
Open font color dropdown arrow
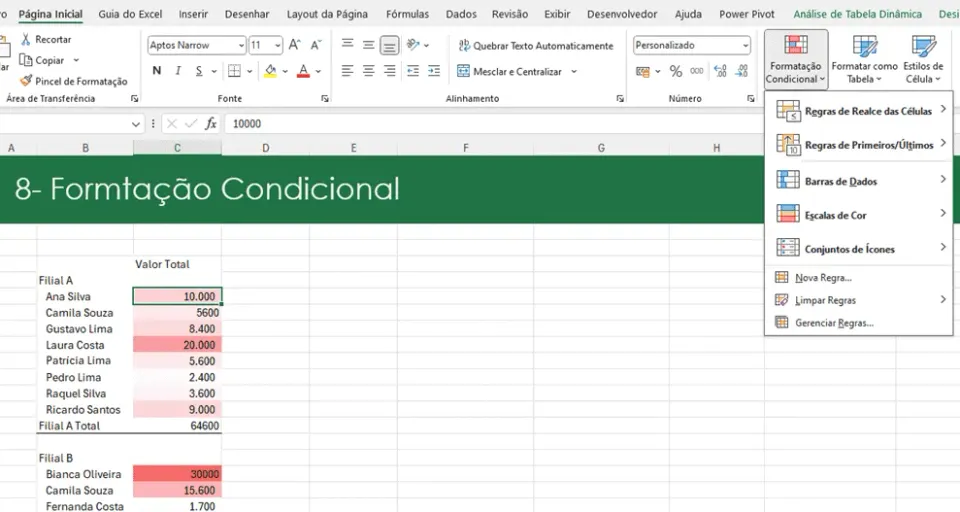pos(318,71)
